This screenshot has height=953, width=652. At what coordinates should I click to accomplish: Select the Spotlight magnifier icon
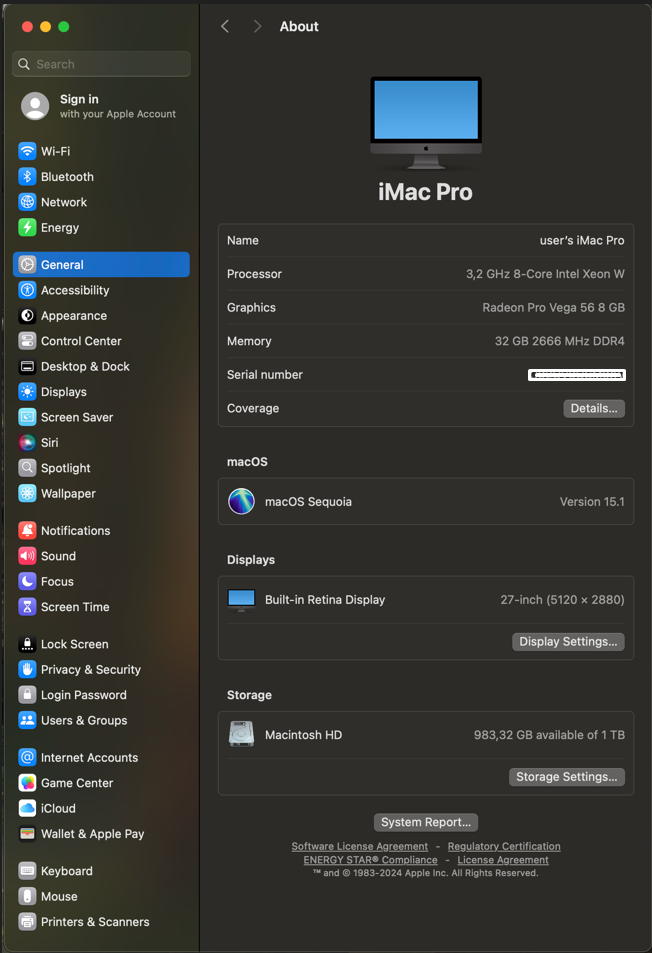[x=27, y=468]
